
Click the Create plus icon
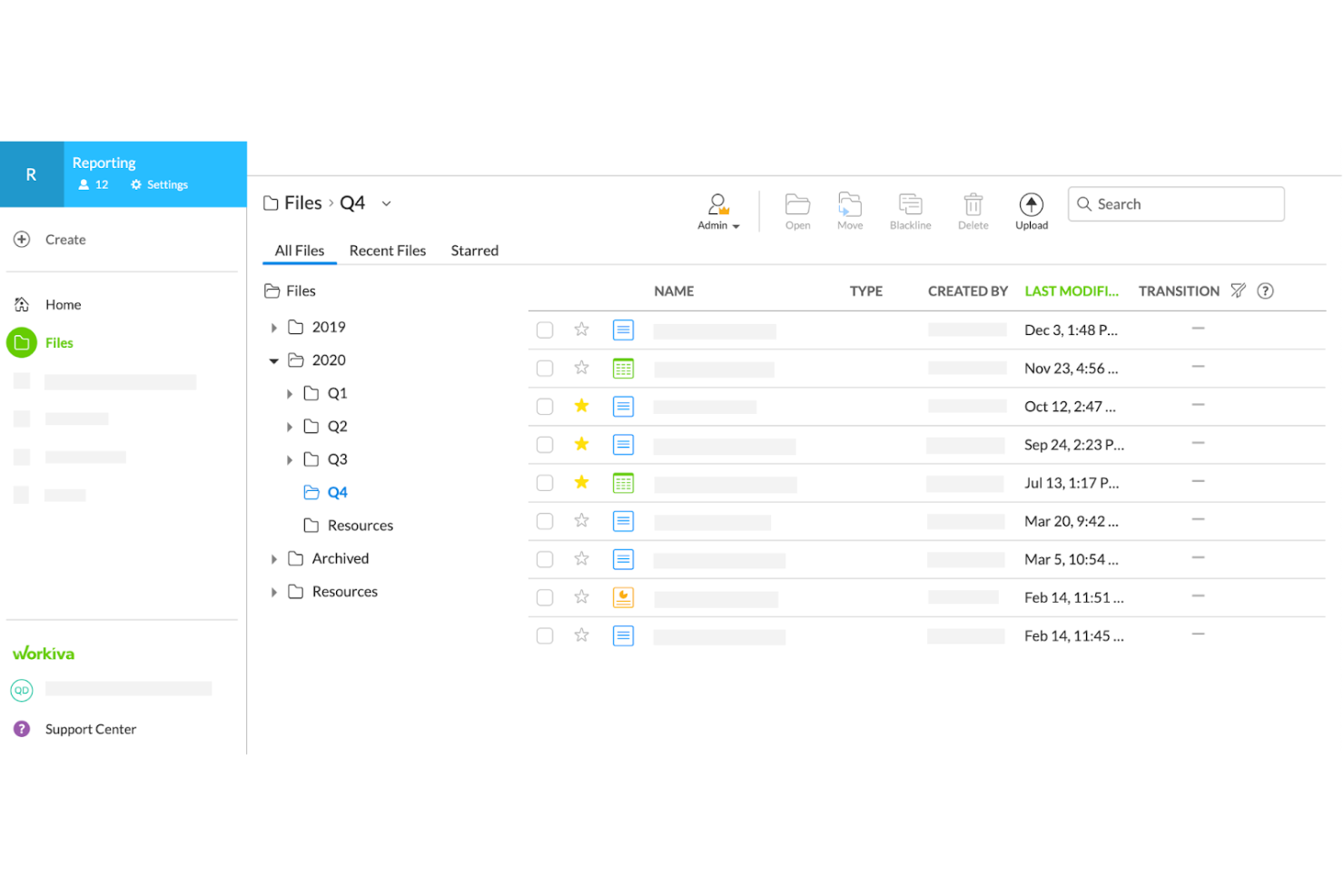coord(22,240)
